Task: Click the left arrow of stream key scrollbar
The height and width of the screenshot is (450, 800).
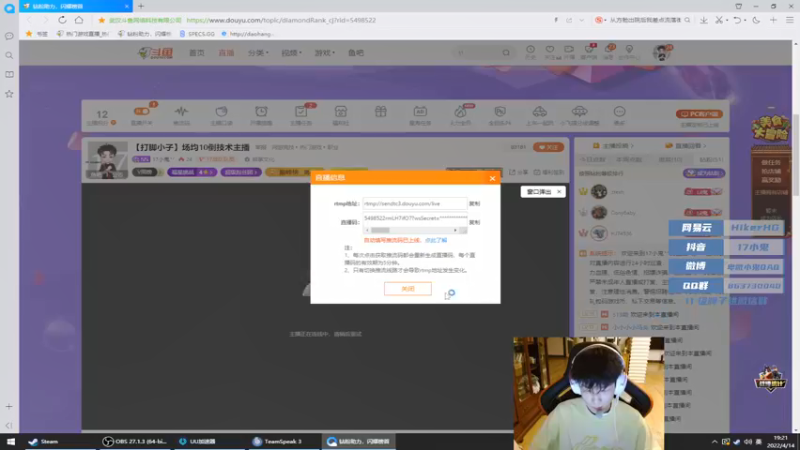Action: pos(367,231)
